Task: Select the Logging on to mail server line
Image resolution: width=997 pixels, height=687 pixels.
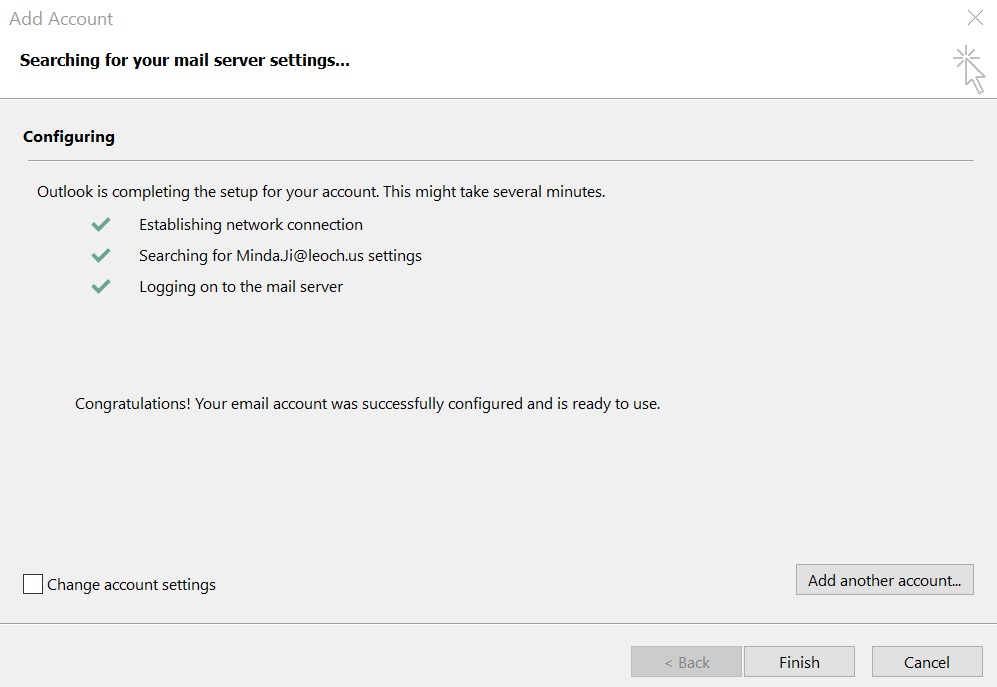Action: pyautogui.click(x=241, y=287)
